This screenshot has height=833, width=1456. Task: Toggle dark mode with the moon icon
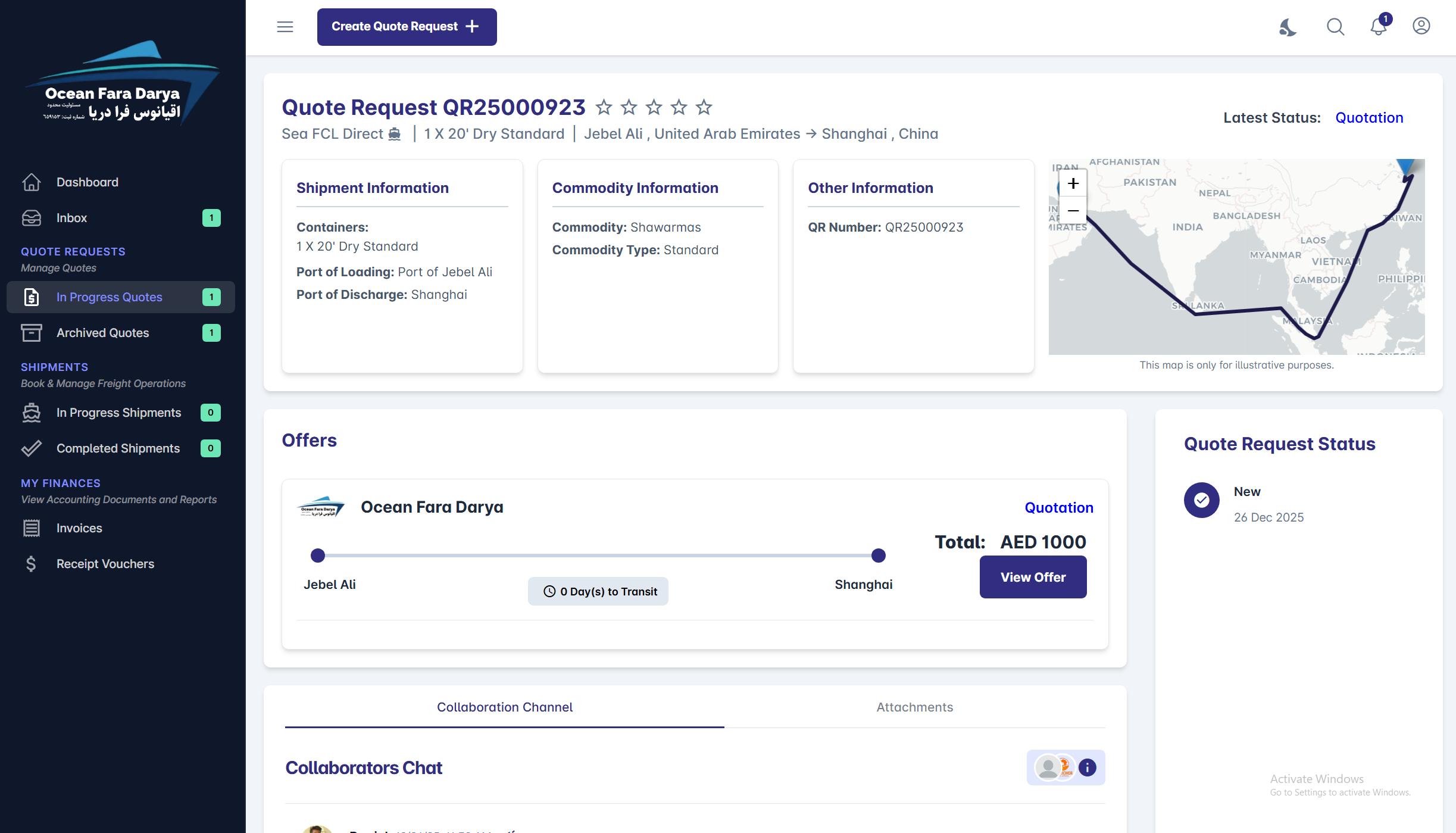[x=1287, y=27]
